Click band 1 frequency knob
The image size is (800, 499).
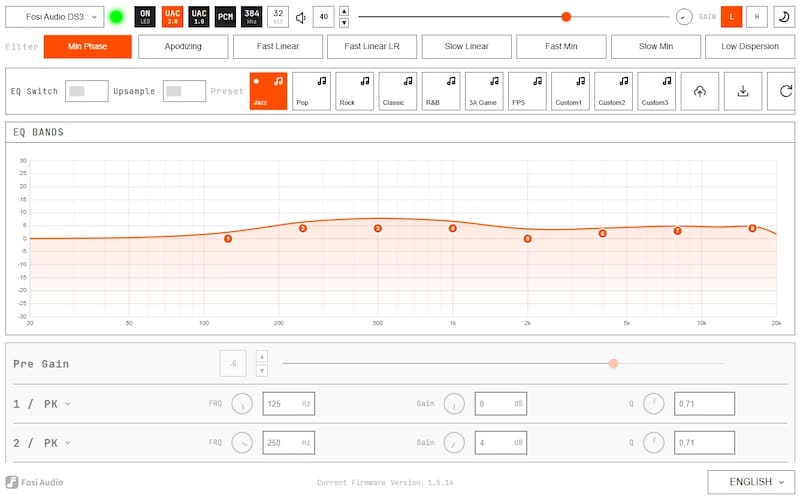point(242,404)
